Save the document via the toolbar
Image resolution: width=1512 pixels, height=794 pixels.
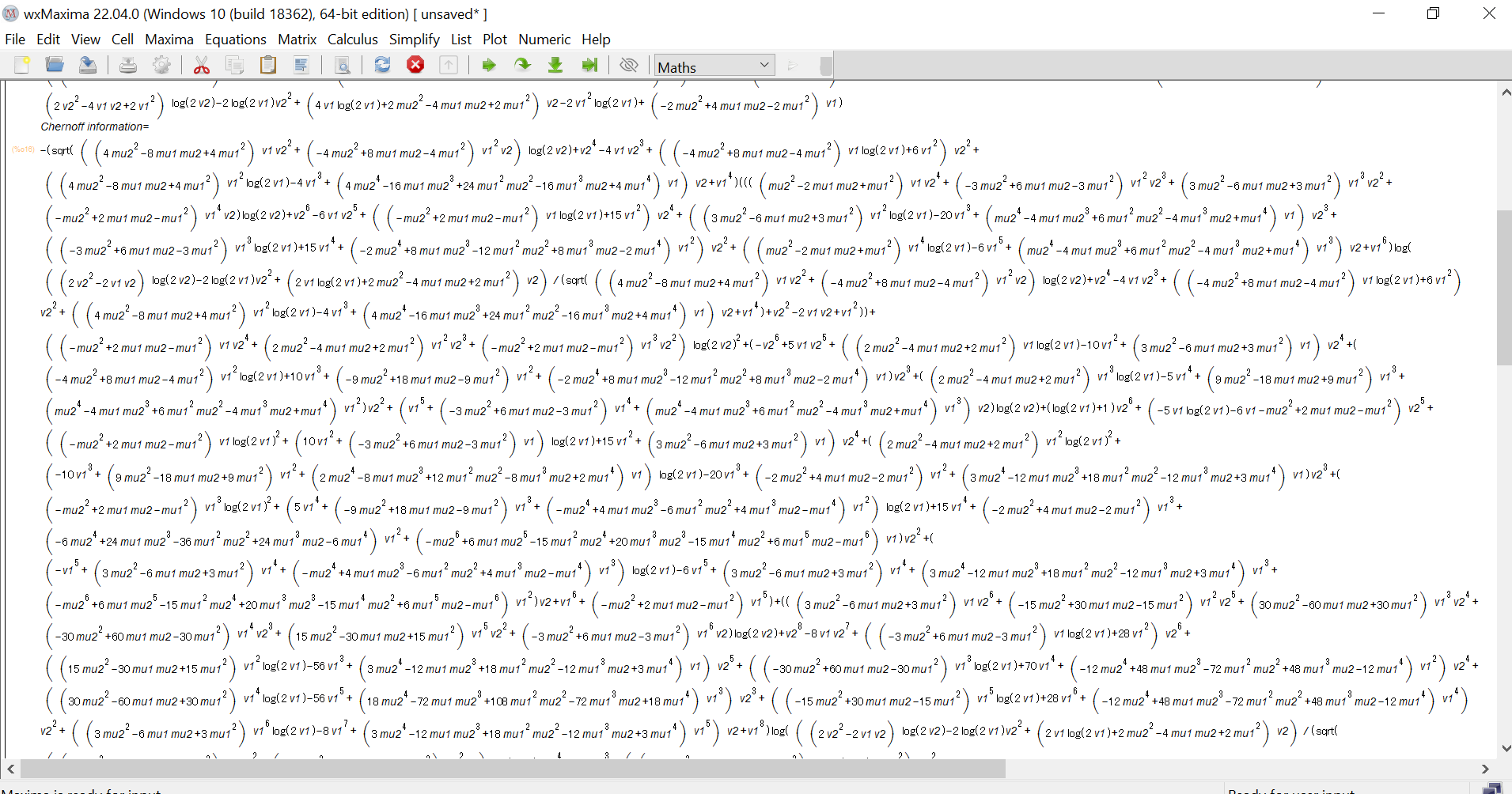tap(88, 65)
